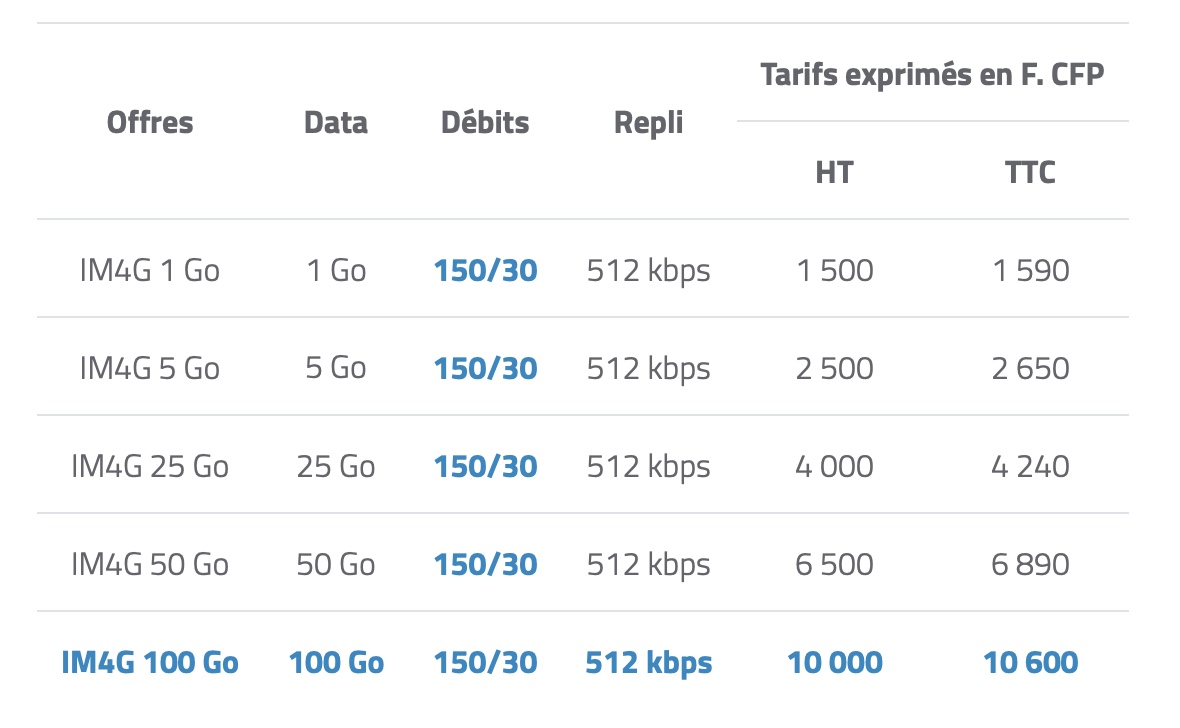
Task: Click the Data column header
Action: pyautogui.click(x=336, y=123)
